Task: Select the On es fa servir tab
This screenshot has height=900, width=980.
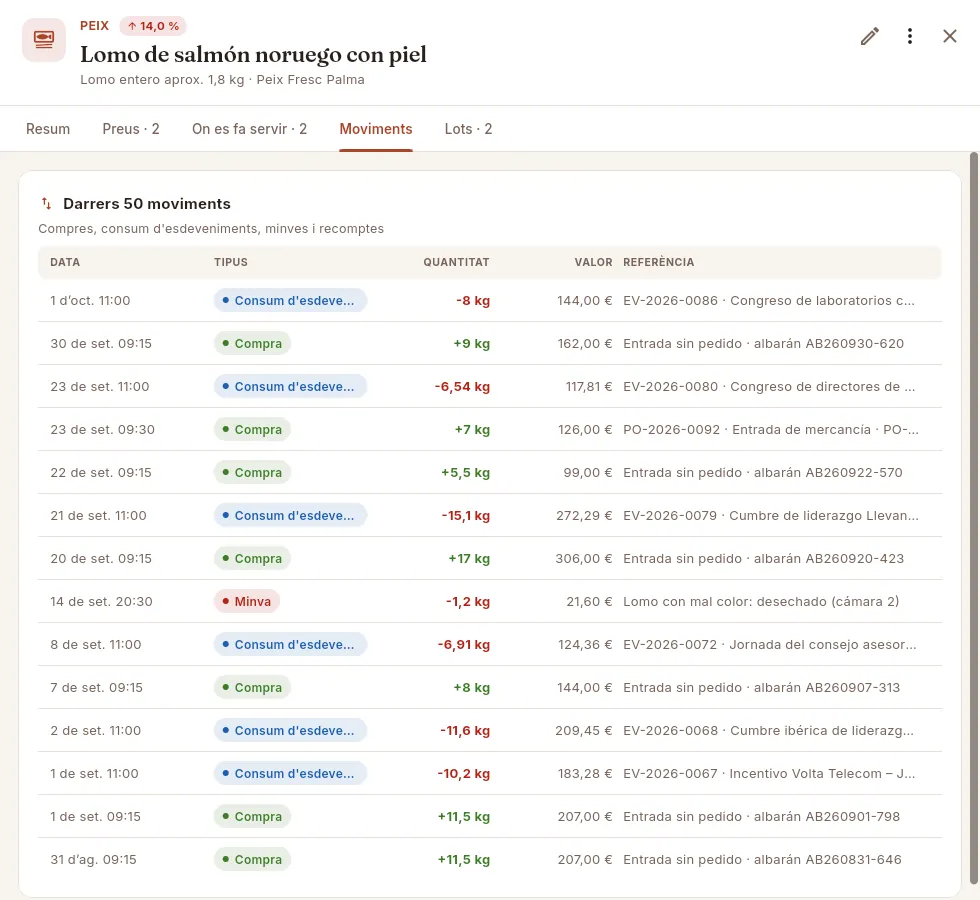Action: pyautogui.click(x=249, y=129)
